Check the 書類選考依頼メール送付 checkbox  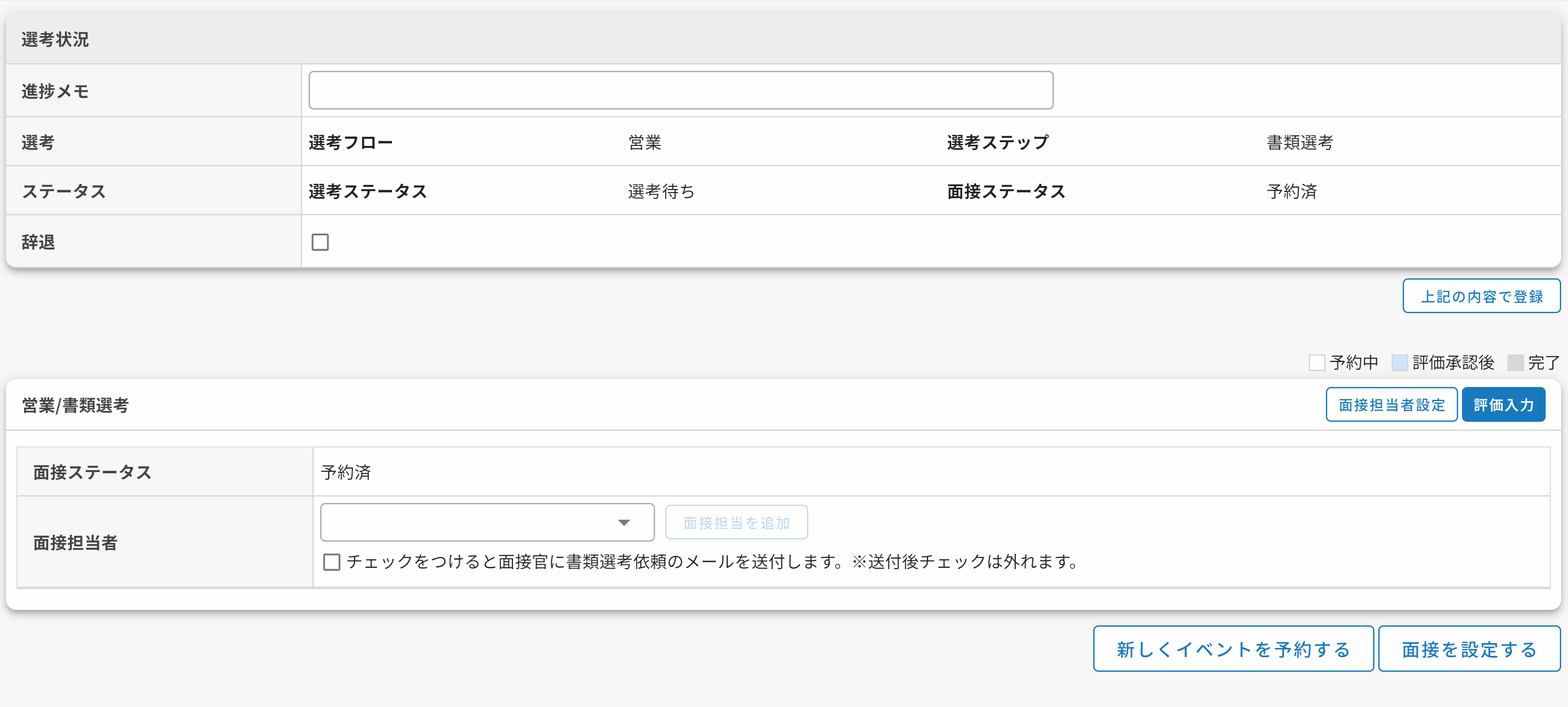pos(332,561)
